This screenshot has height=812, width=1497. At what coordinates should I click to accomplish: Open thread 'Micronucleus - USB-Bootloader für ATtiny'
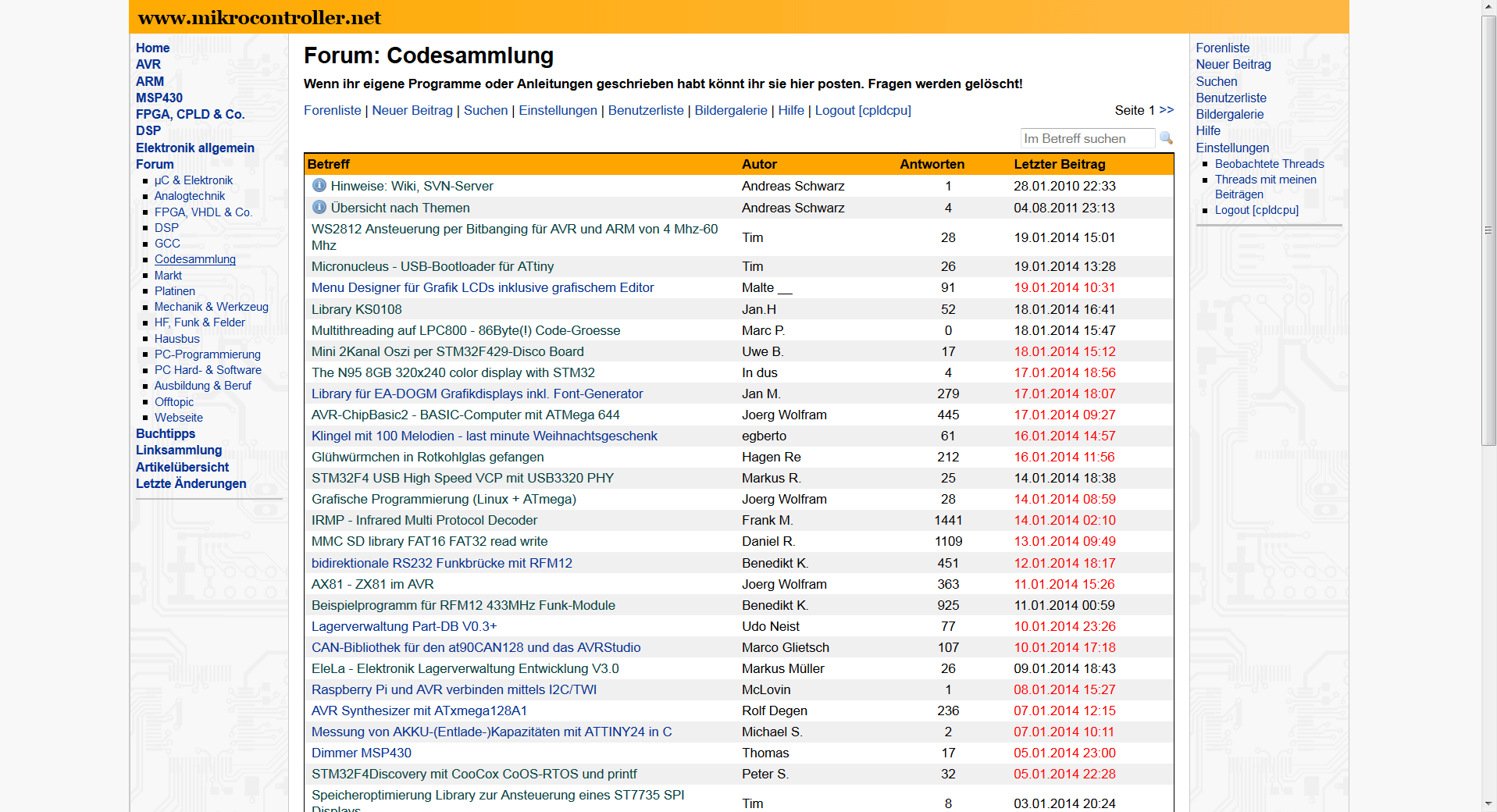click(433, 266)
